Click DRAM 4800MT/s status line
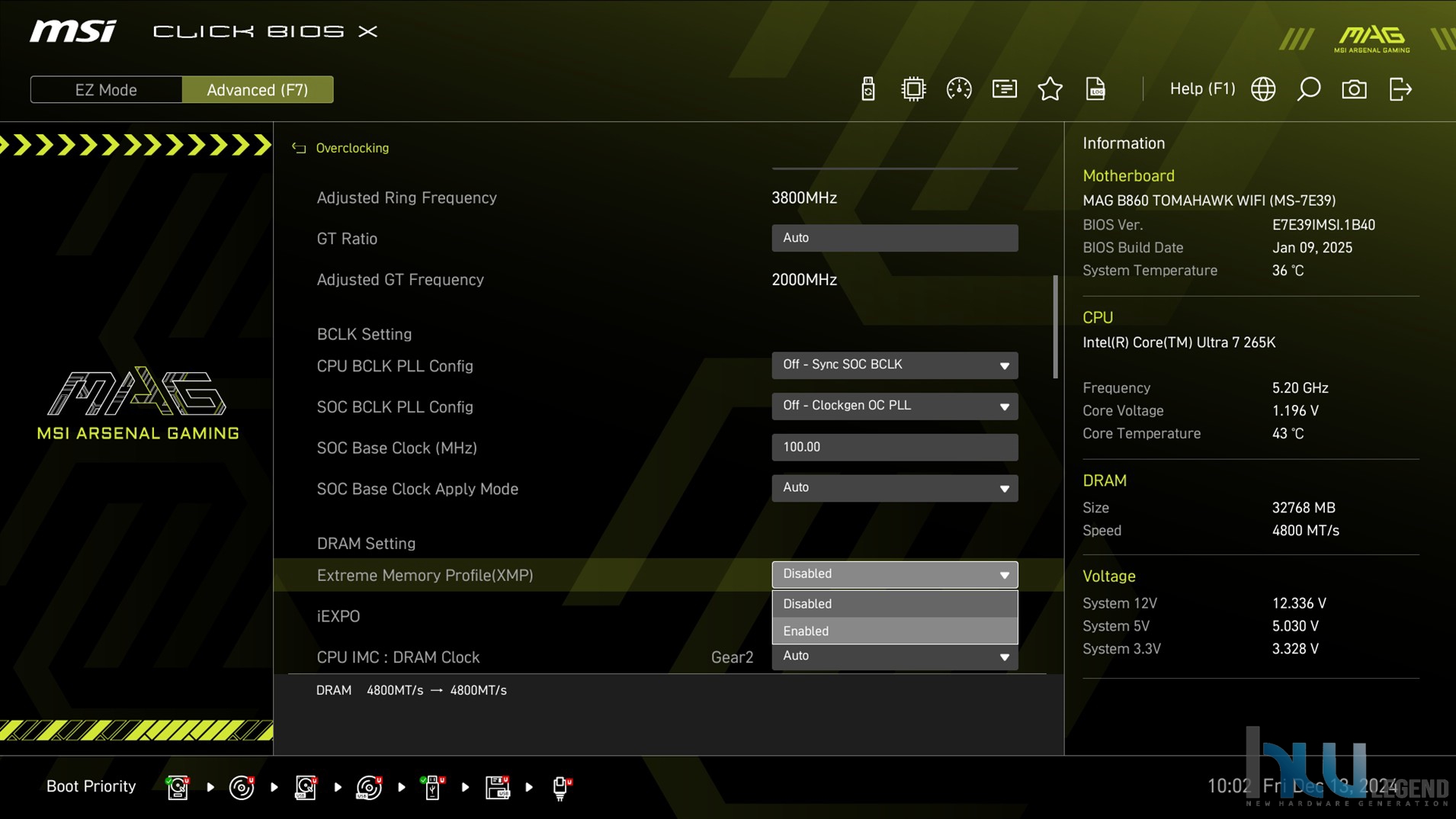Image resolution: width=1456 pixels, height=819 pixels. point(412,690)
